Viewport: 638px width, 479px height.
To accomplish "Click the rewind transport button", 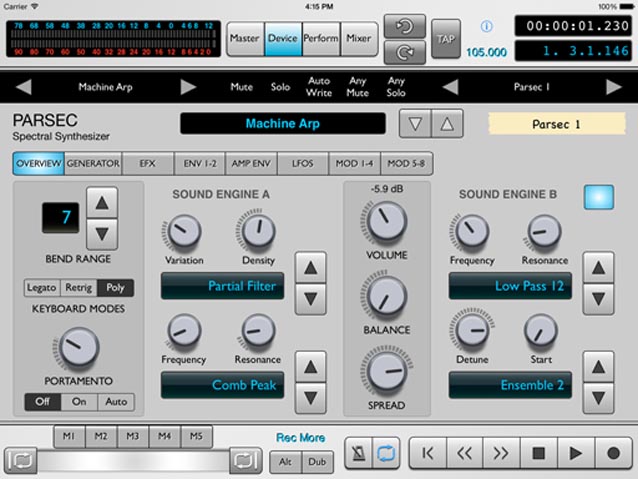I will tap(464, 453).
